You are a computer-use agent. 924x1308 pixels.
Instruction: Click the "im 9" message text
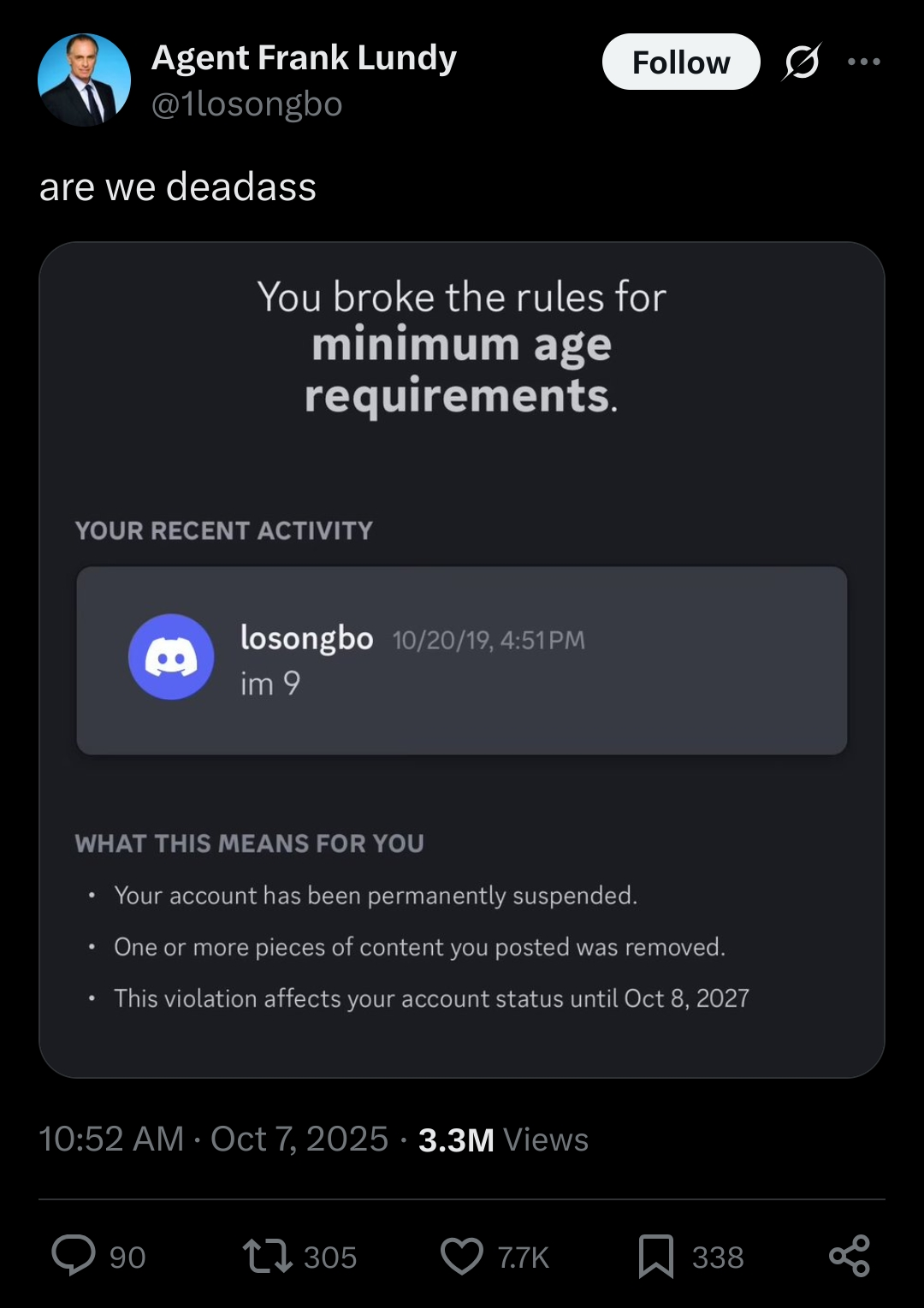[270, 684]
